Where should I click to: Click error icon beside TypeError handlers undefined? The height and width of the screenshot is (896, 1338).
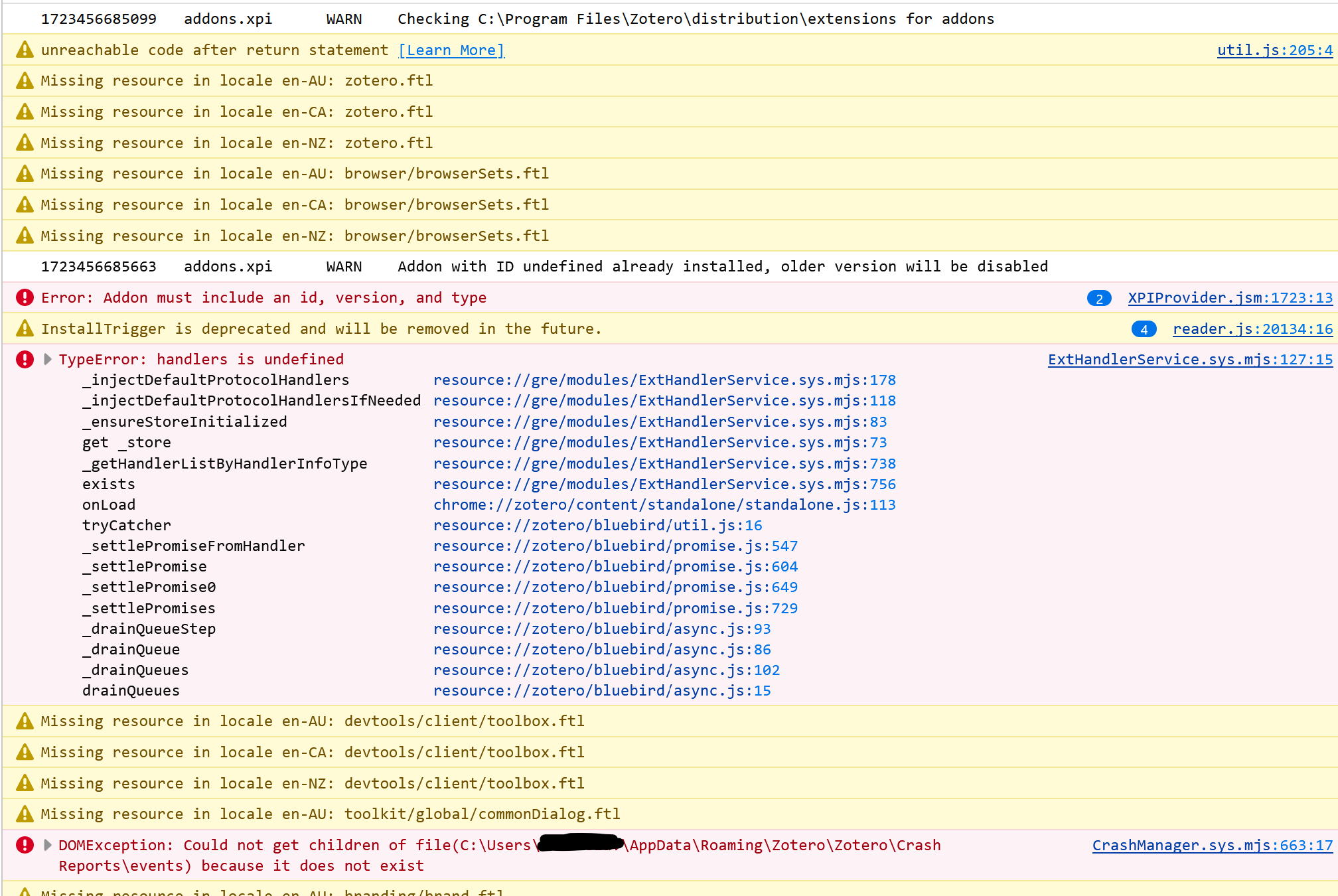[25, 360]
